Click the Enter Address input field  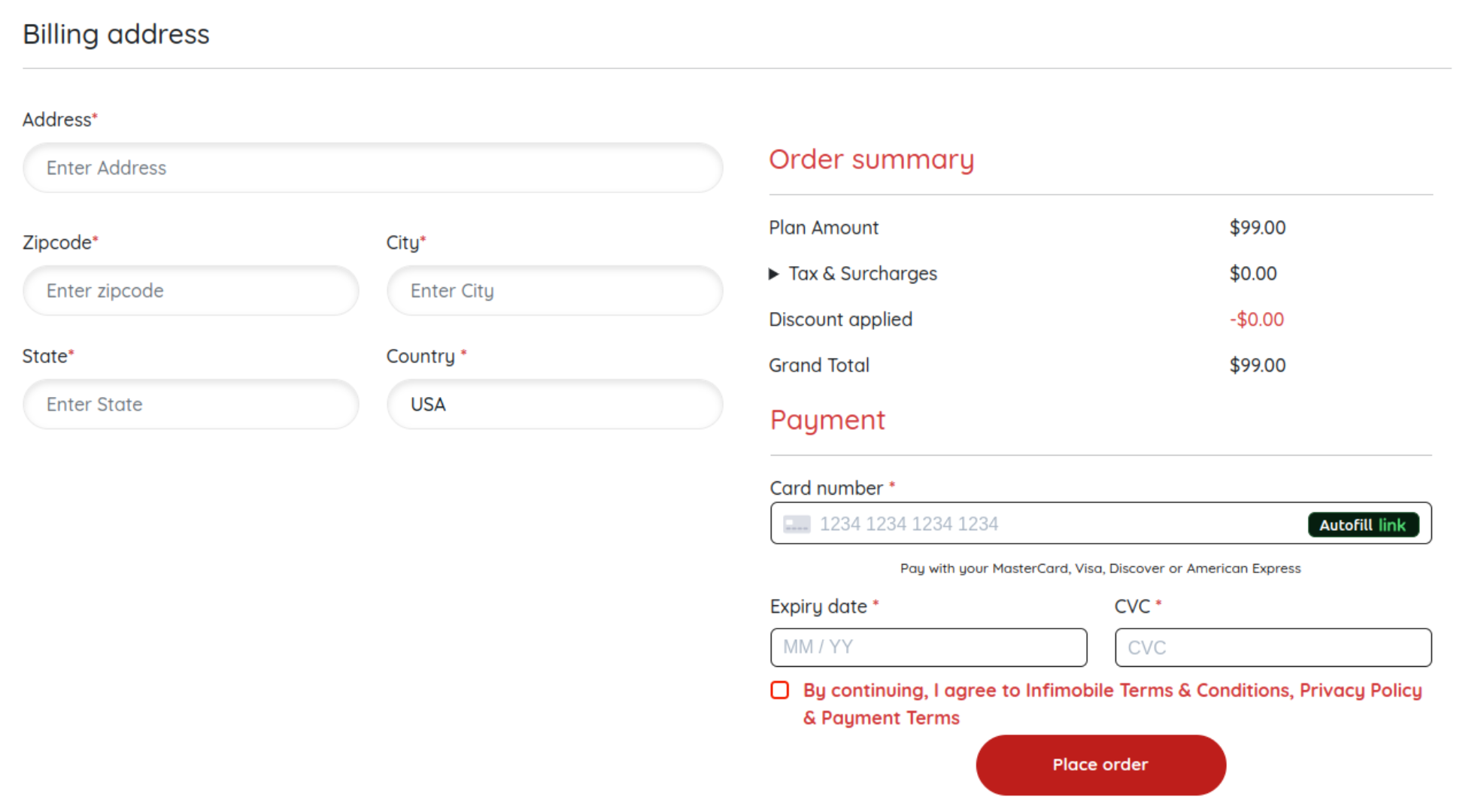coord(372,168)
